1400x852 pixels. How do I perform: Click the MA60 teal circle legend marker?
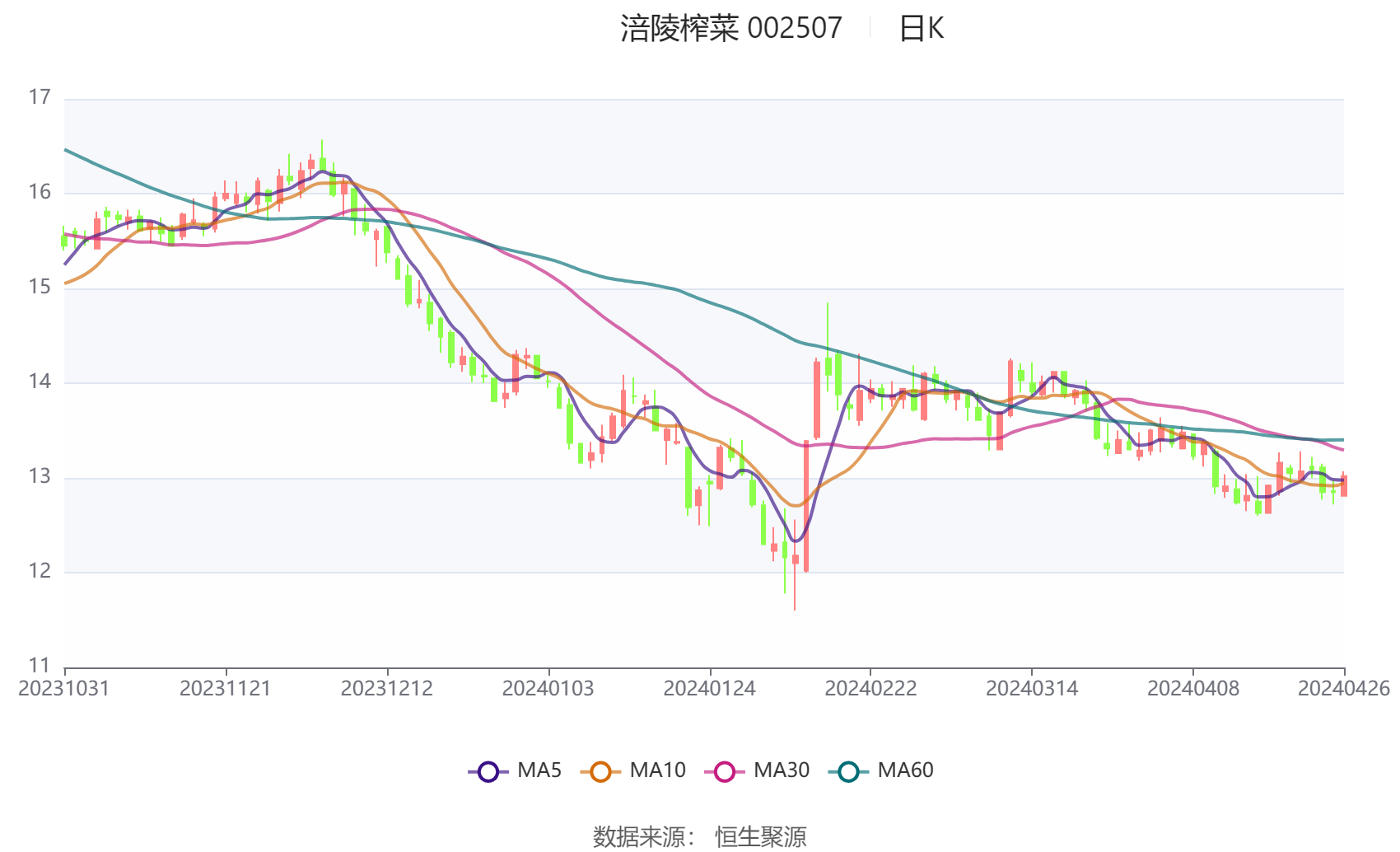[x=848, y=772]
